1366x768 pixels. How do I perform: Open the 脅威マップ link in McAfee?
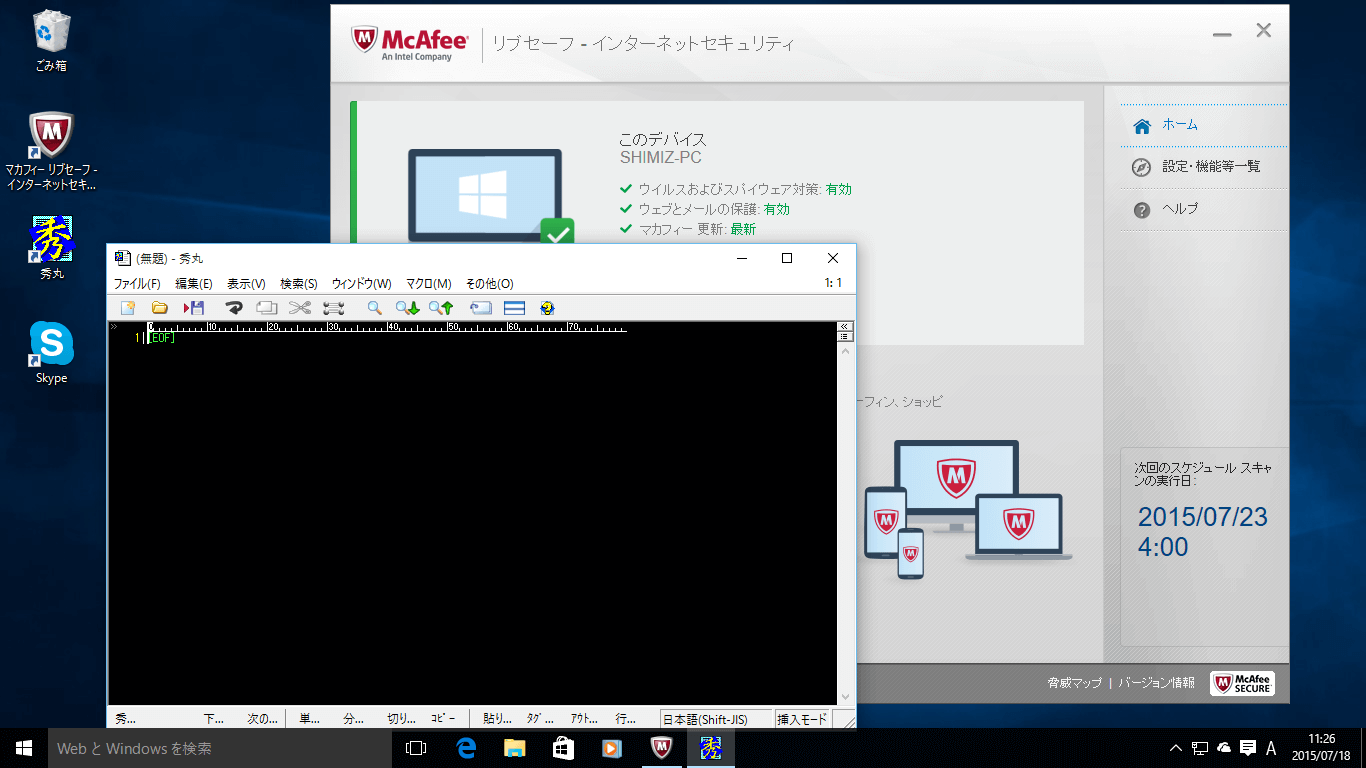pyautogui.click(x=1074, y=682)
